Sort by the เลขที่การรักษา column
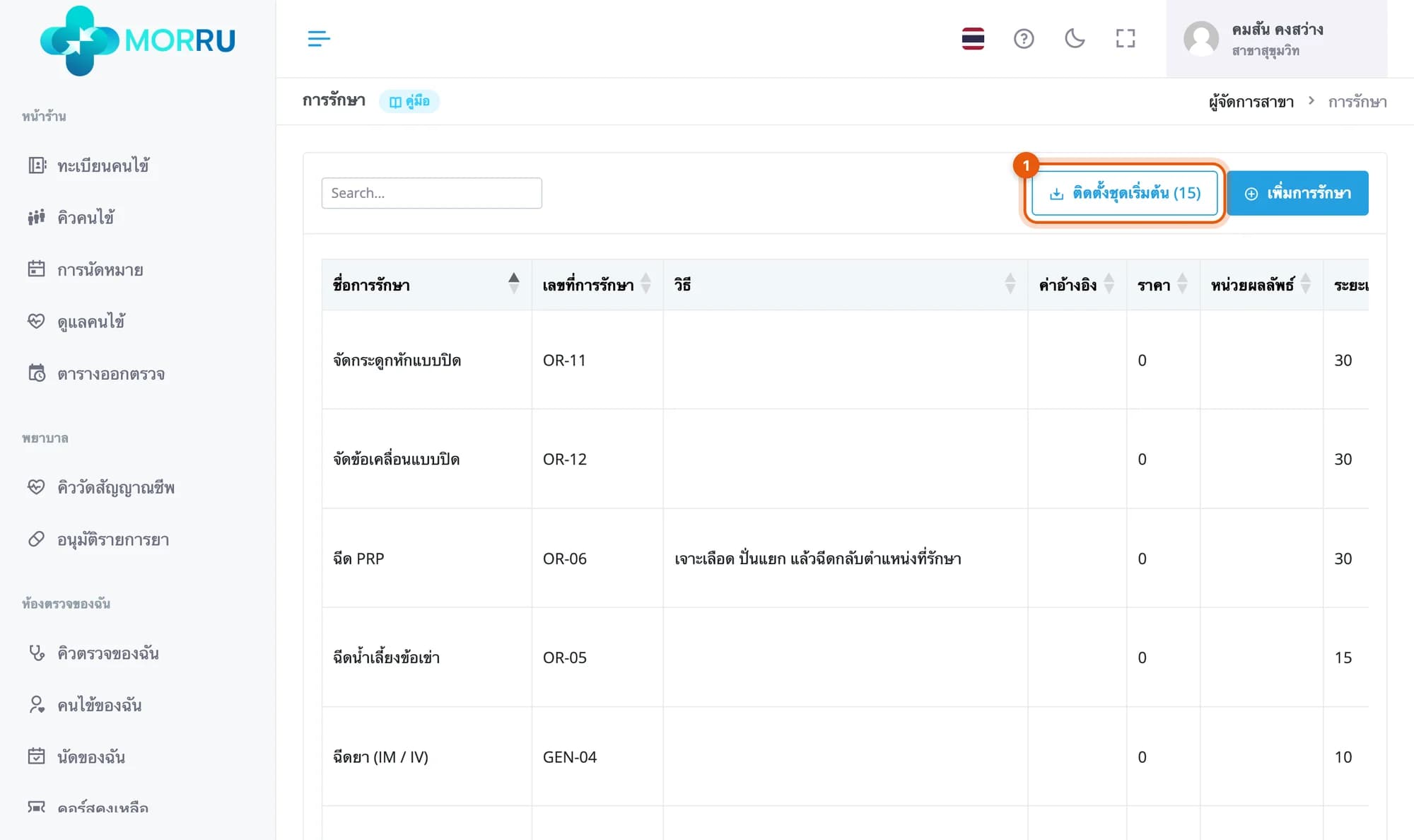This screenshot has width=1414, height=840. coord(597,285)
